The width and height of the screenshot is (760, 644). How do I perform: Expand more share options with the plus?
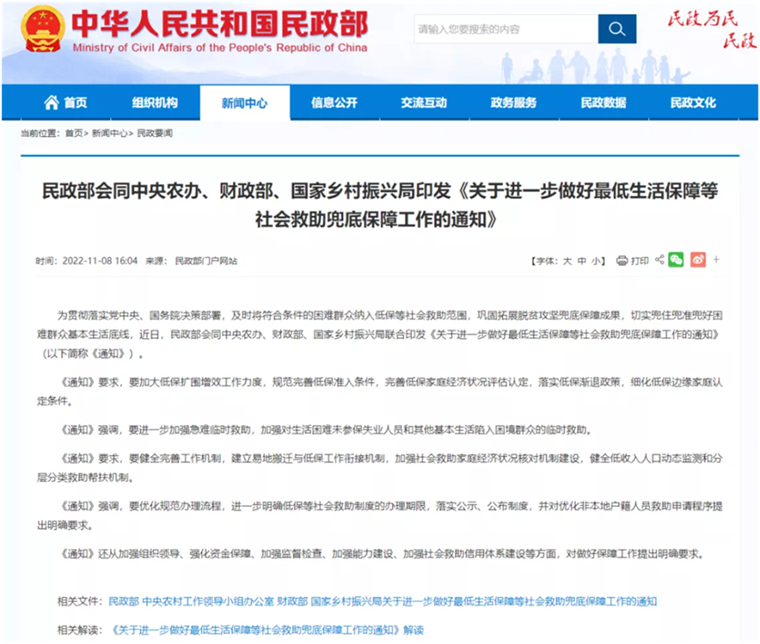click(716, 260)
